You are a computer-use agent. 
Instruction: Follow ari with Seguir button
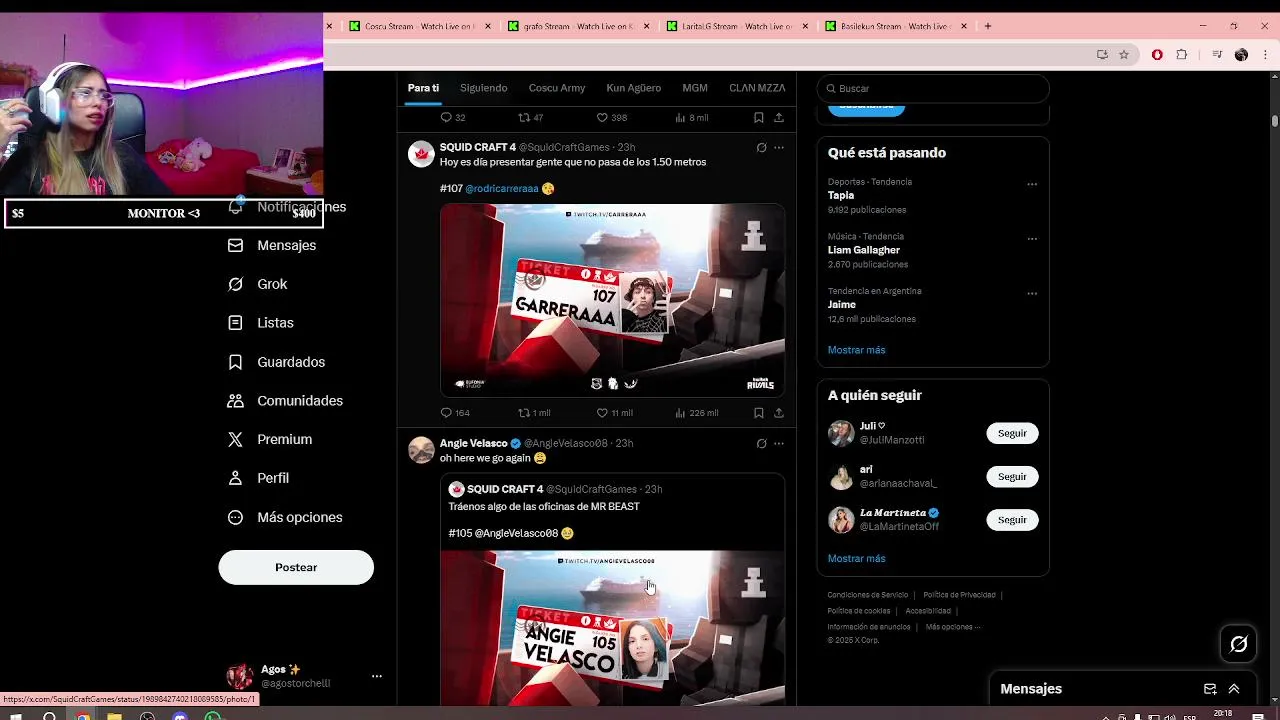tap(1012, 477)
